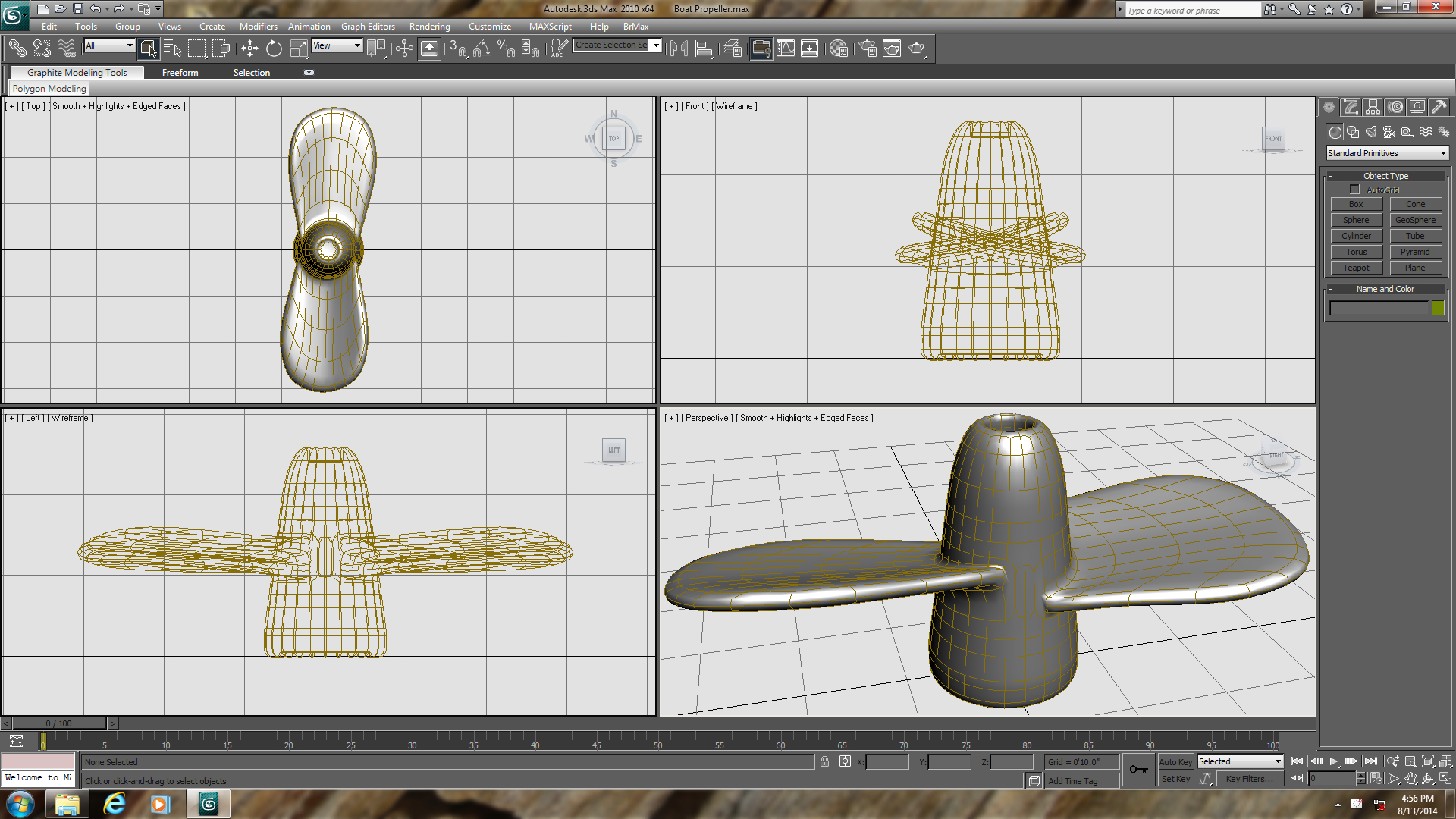This screenshot has width=1456, height=819.
Task: Enable Auto Key animation mode
Action: click(1175, 761)
